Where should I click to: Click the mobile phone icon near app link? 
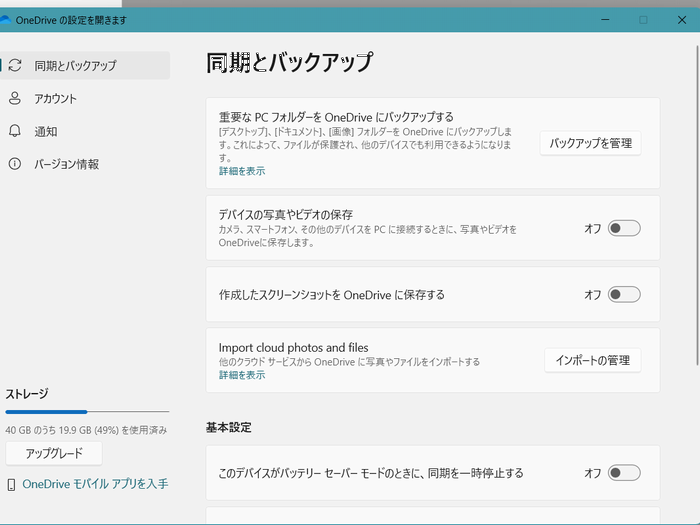click(x=11, y=485)
